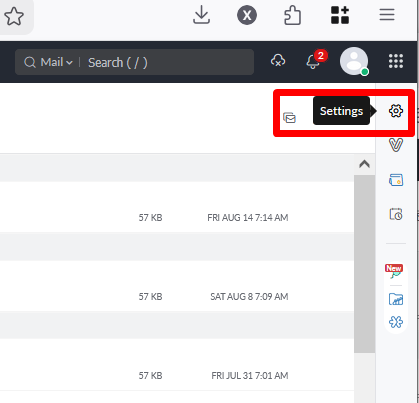Open the apps grid launcher
The image size is (419, 403).
pyautogui.click(x=396, y=61)
